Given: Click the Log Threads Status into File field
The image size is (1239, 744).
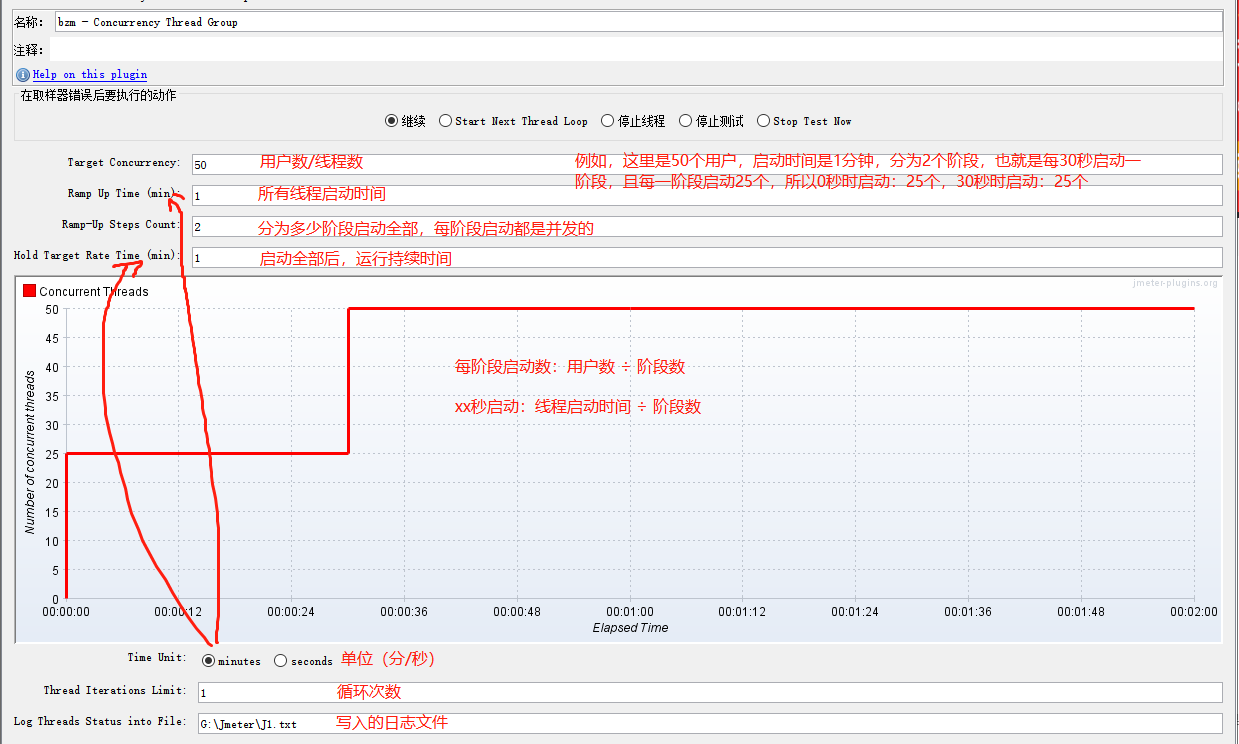Looking at the screenshot, I should tap(710, 723).
